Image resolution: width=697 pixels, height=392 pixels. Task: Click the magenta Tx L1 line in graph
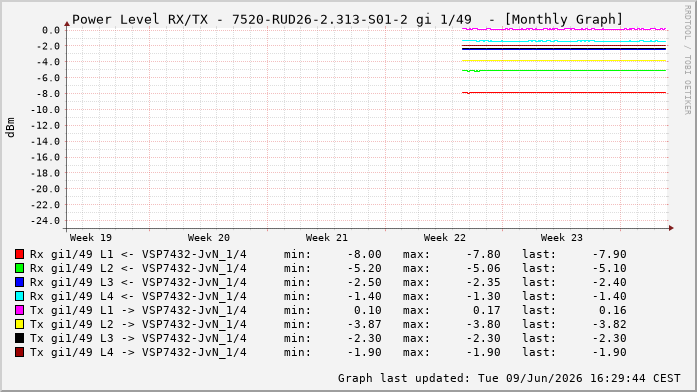pos(565,29)
